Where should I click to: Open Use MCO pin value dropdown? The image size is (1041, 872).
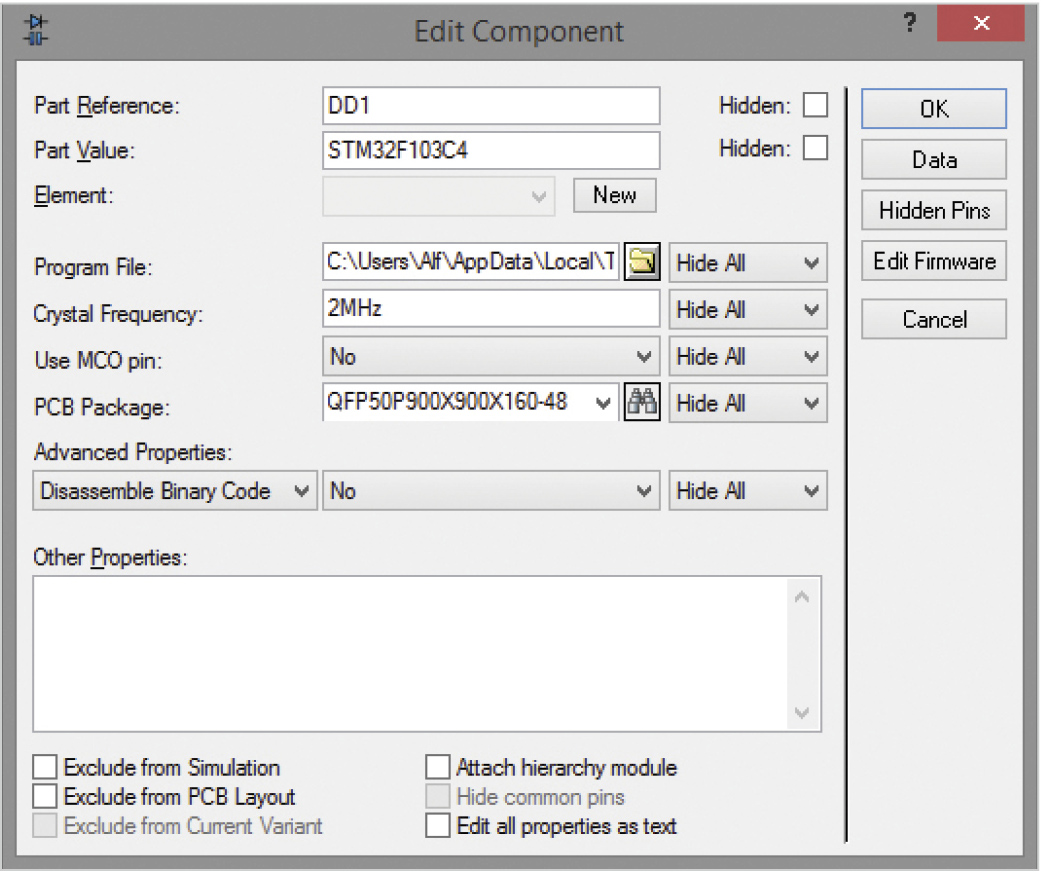coord(491,357)
